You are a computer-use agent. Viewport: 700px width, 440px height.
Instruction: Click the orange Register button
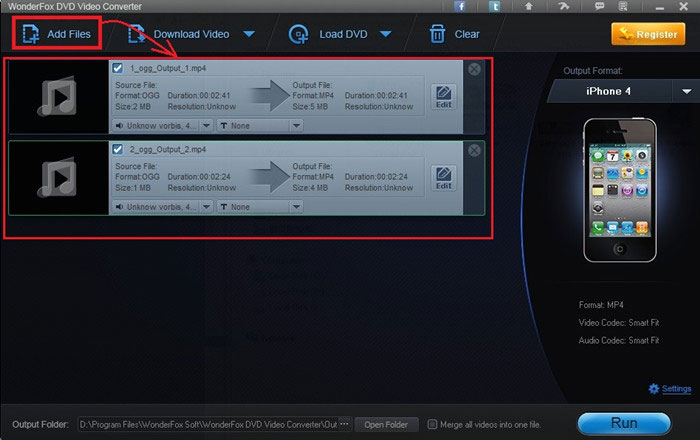coord(648,34)
